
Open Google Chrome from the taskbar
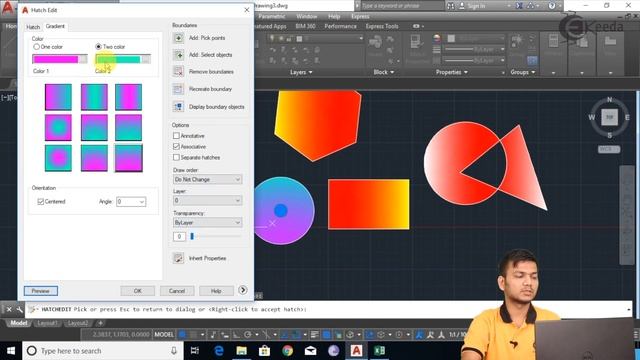point(287,351)
